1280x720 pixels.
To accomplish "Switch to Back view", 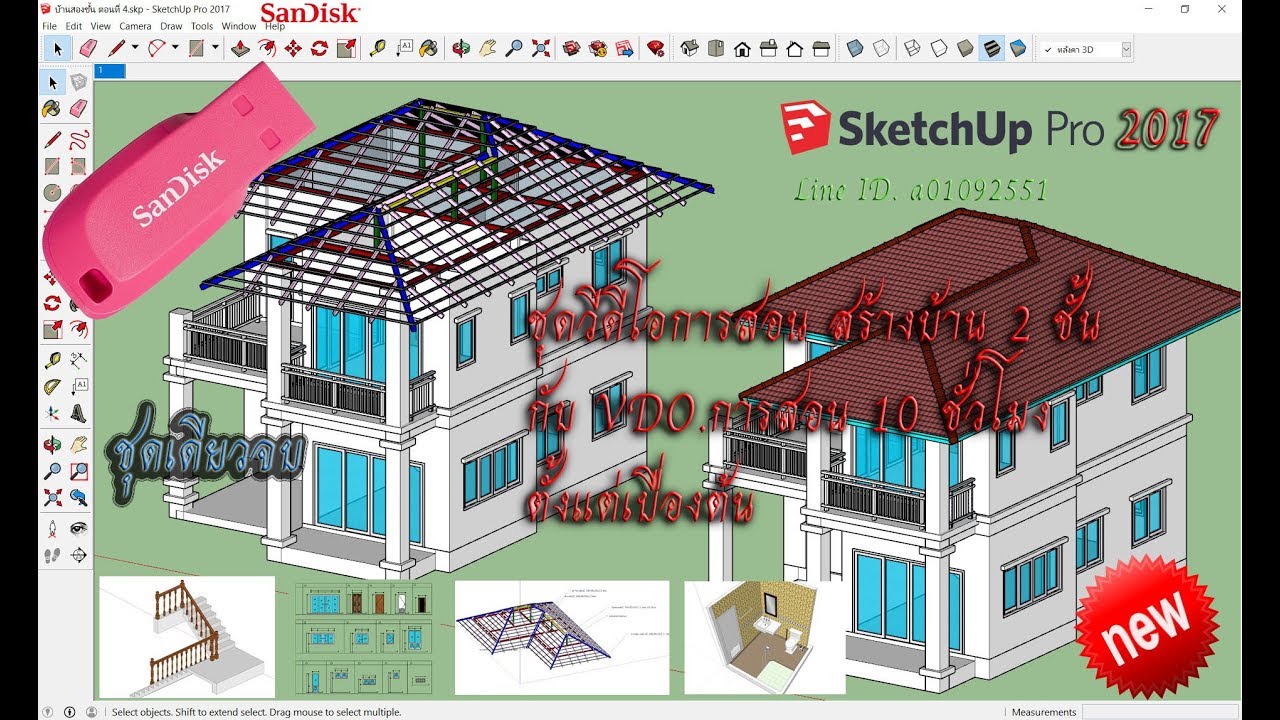I will (794, 48).
